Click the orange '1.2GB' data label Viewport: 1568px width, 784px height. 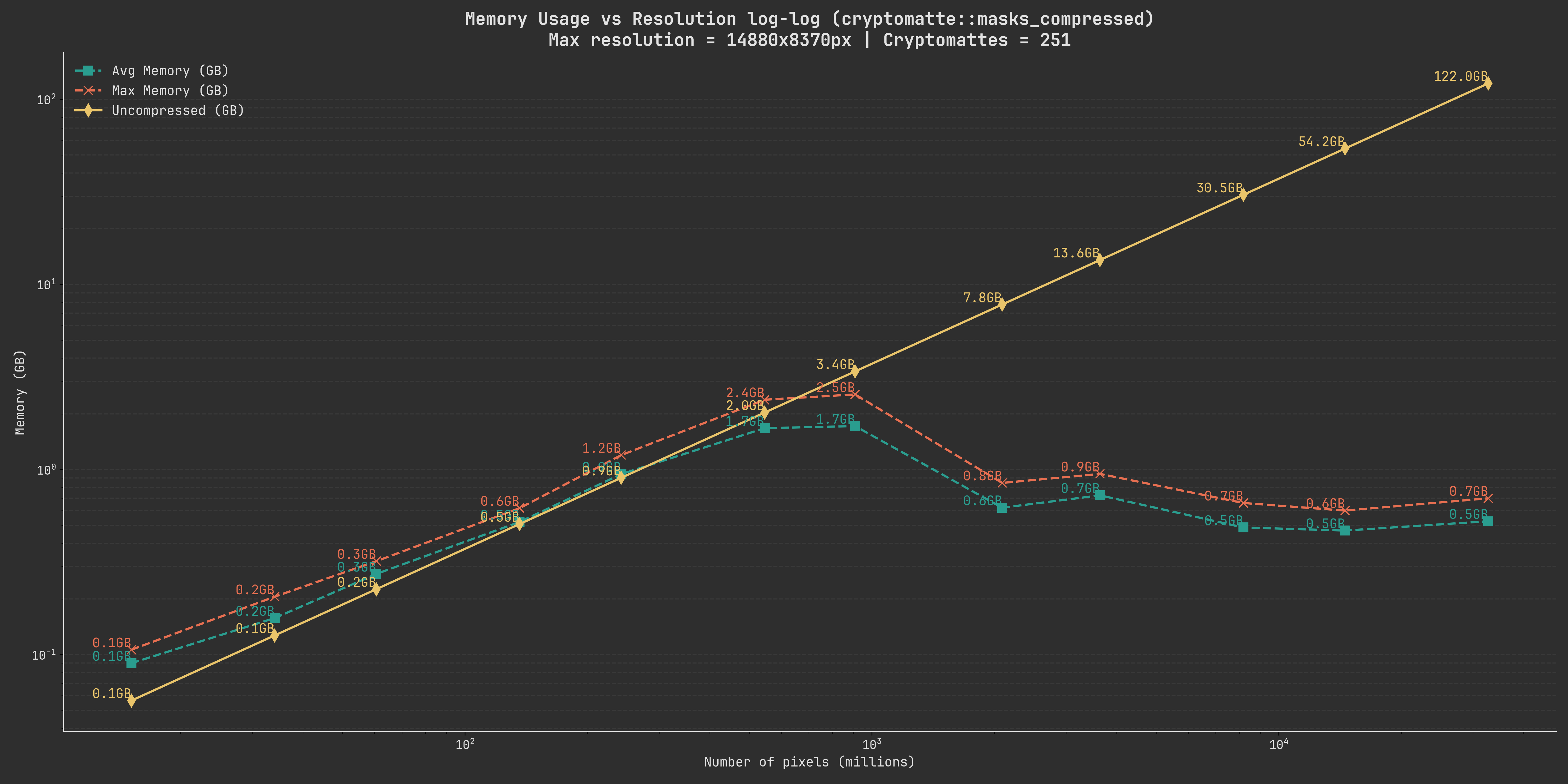pos(601,449)
